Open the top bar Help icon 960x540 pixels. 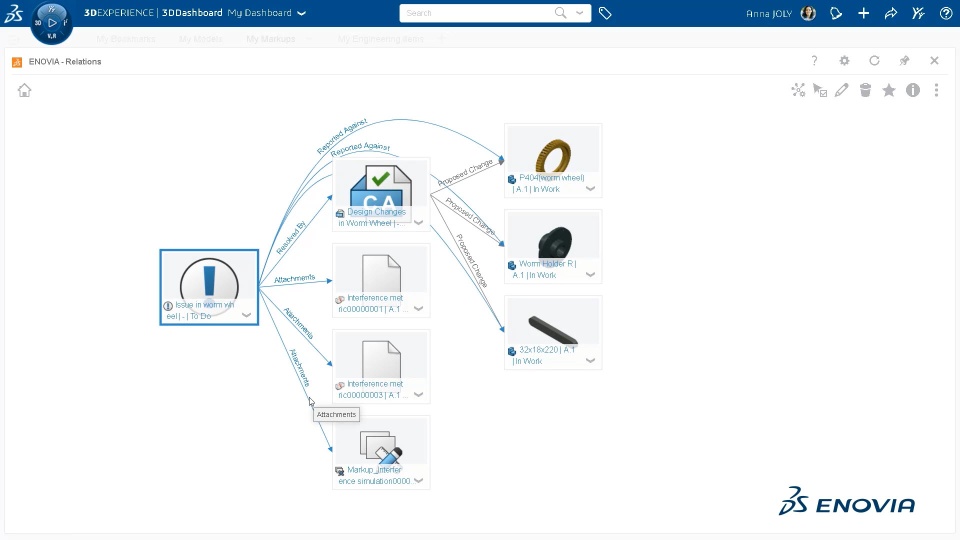coord(946,13)
